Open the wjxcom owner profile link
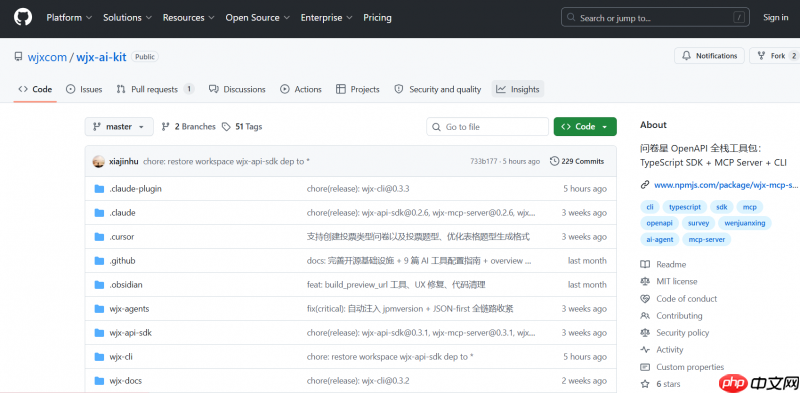Image resolution: width=800 pixels, height=393 pixels. 47,57
